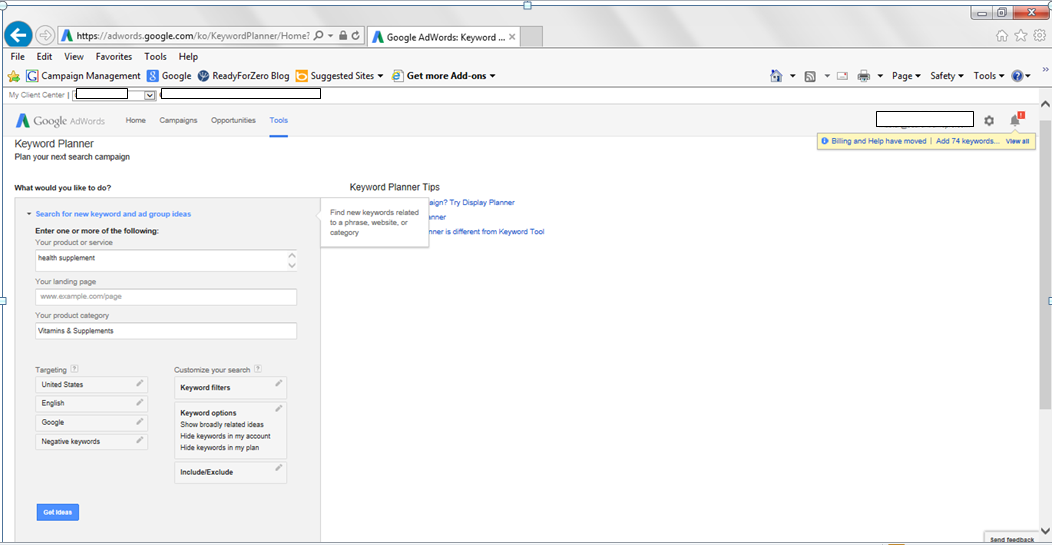Viewport: 1052px width, 545px height.
Task: Open Campaign Management favorites bookmark
Action: tap(83, 76)
